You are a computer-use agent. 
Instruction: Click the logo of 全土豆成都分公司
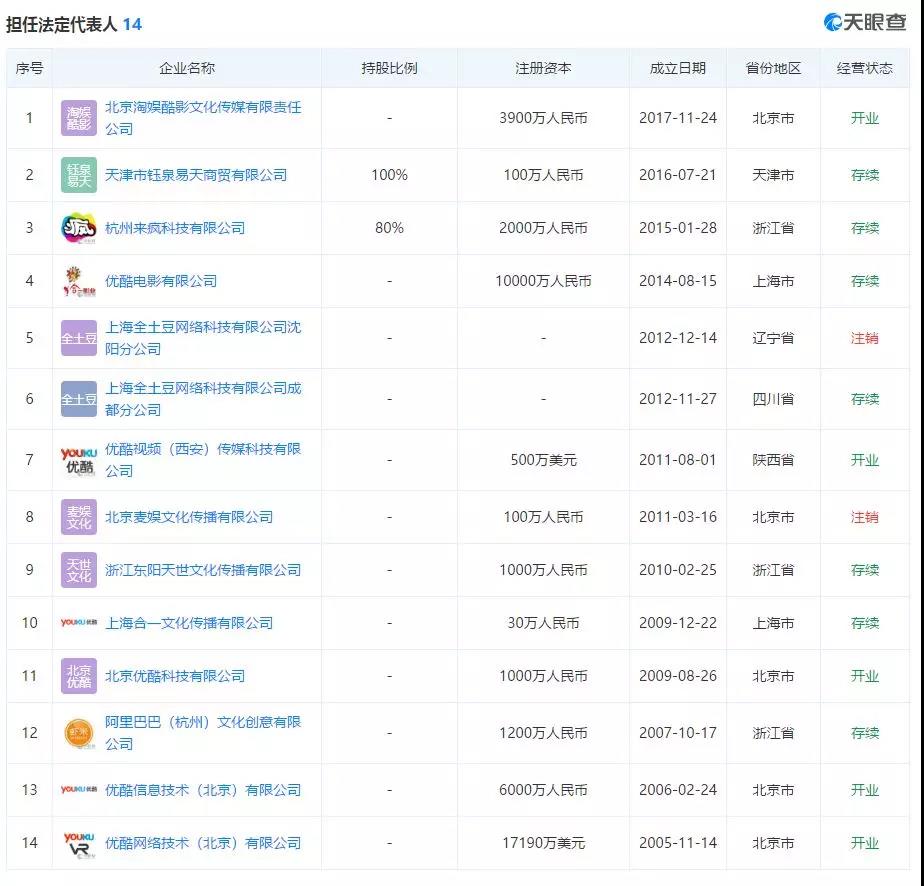79,399
